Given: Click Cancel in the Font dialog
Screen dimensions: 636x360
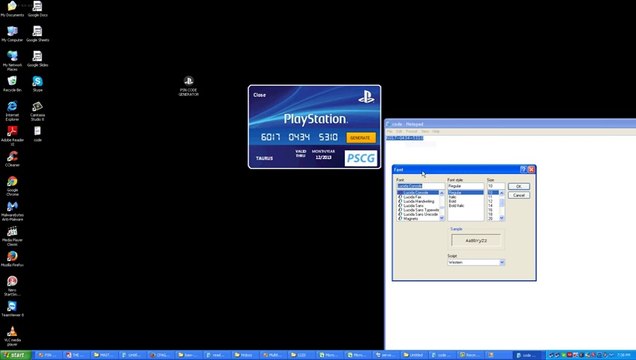Looking at the screenshot, I should [x=519, y=195].
